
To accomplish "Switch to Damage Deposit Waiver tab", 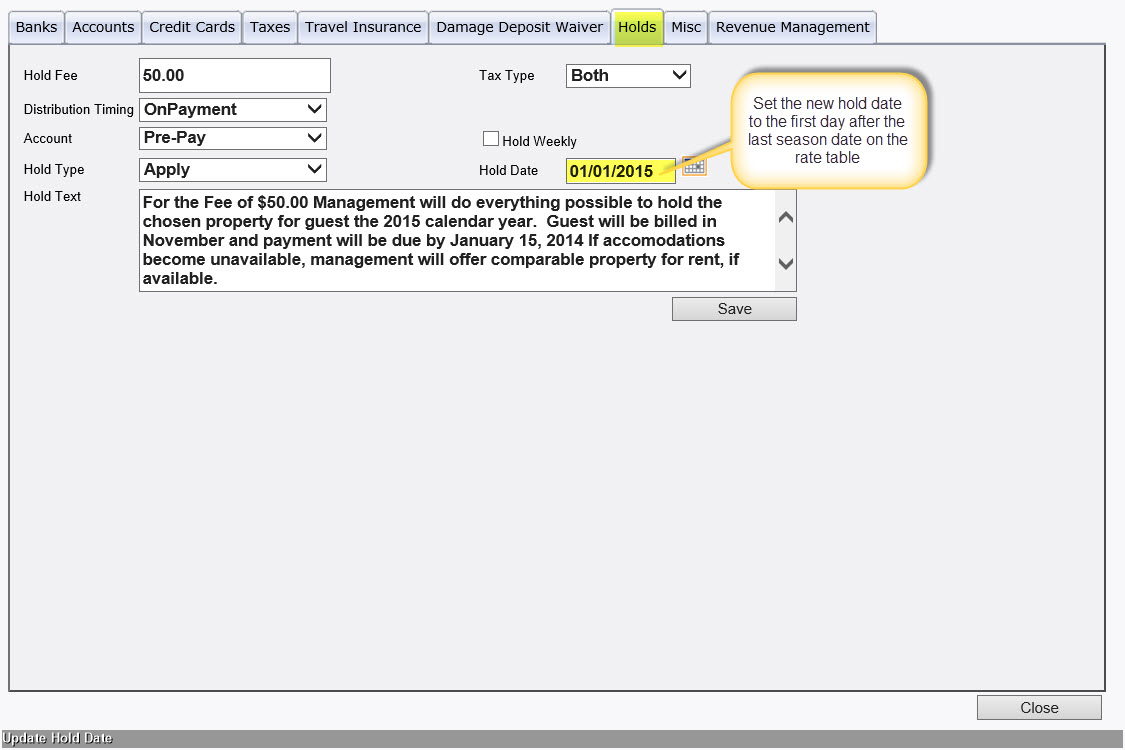I will click(520, 27).
